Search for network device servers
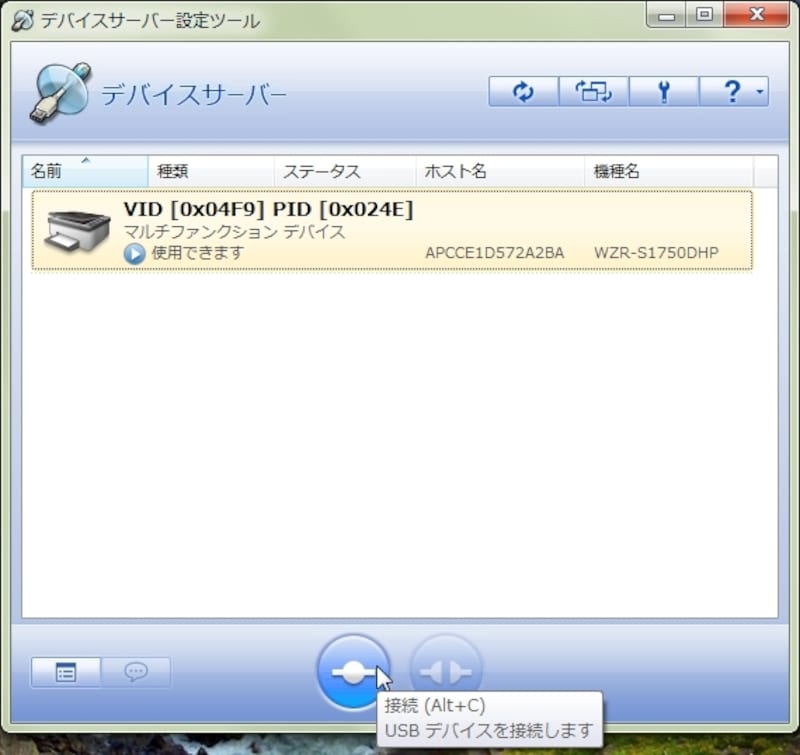 (593, 91)
